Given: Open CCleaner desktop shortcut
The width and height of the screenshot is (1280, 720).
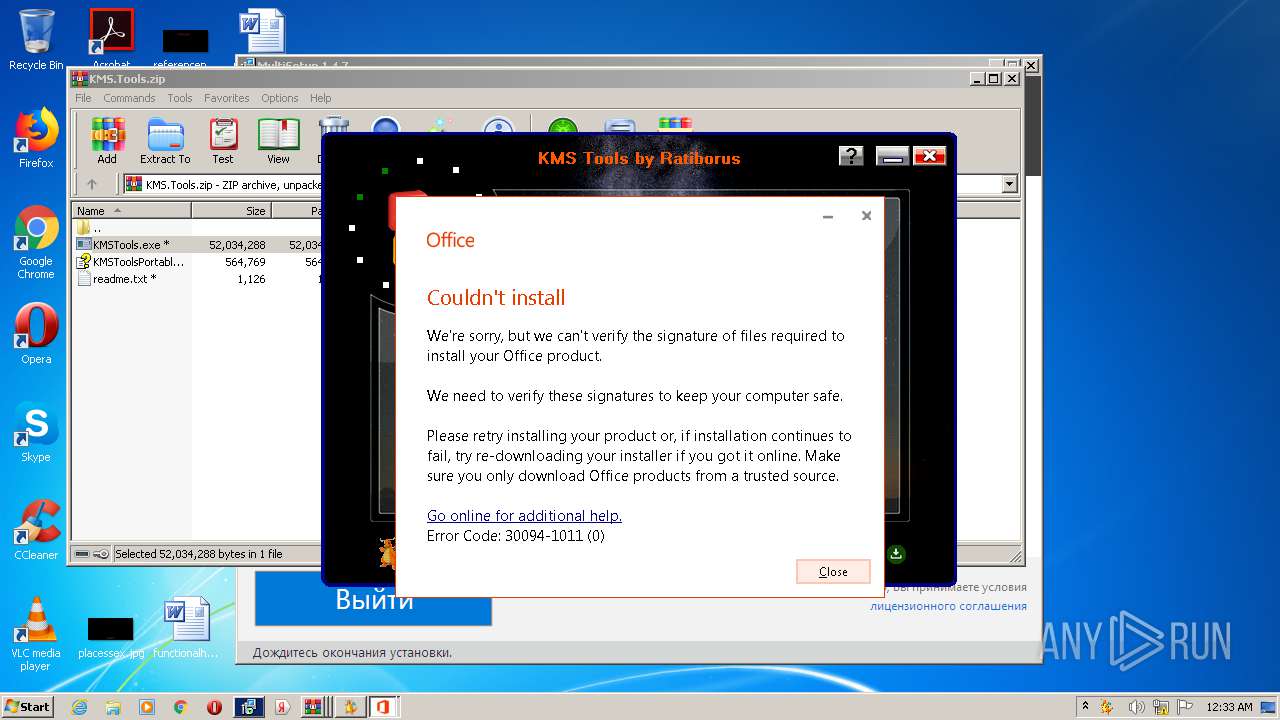Looking at the screenshot, I should click(x=36, y=530).
